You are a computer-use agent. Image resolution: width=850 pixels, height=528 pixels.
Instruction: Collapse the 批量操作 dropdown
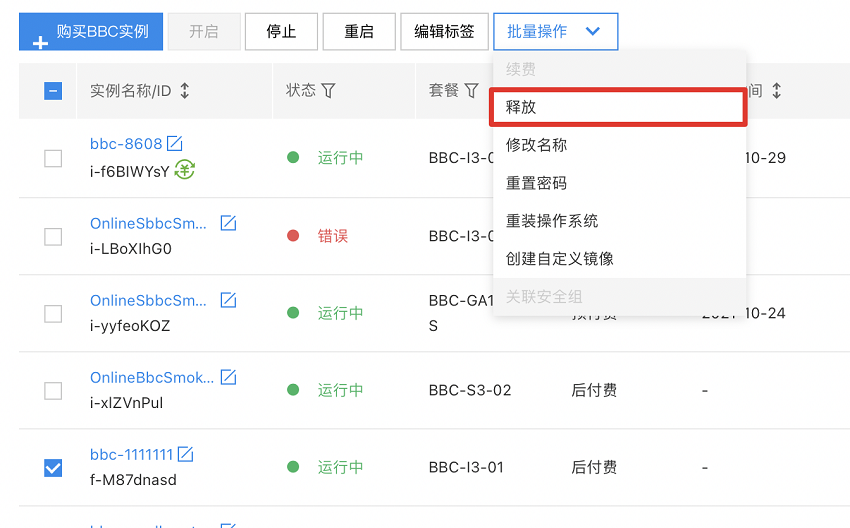coord(555,32)
